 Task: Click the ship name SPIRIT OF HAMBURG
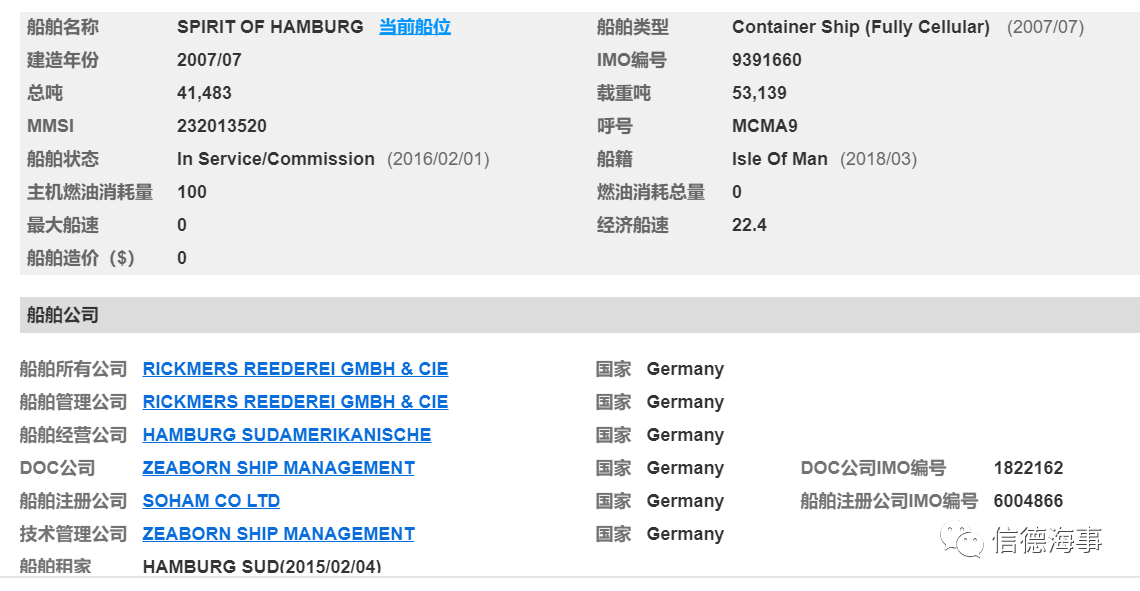point(270,27)
